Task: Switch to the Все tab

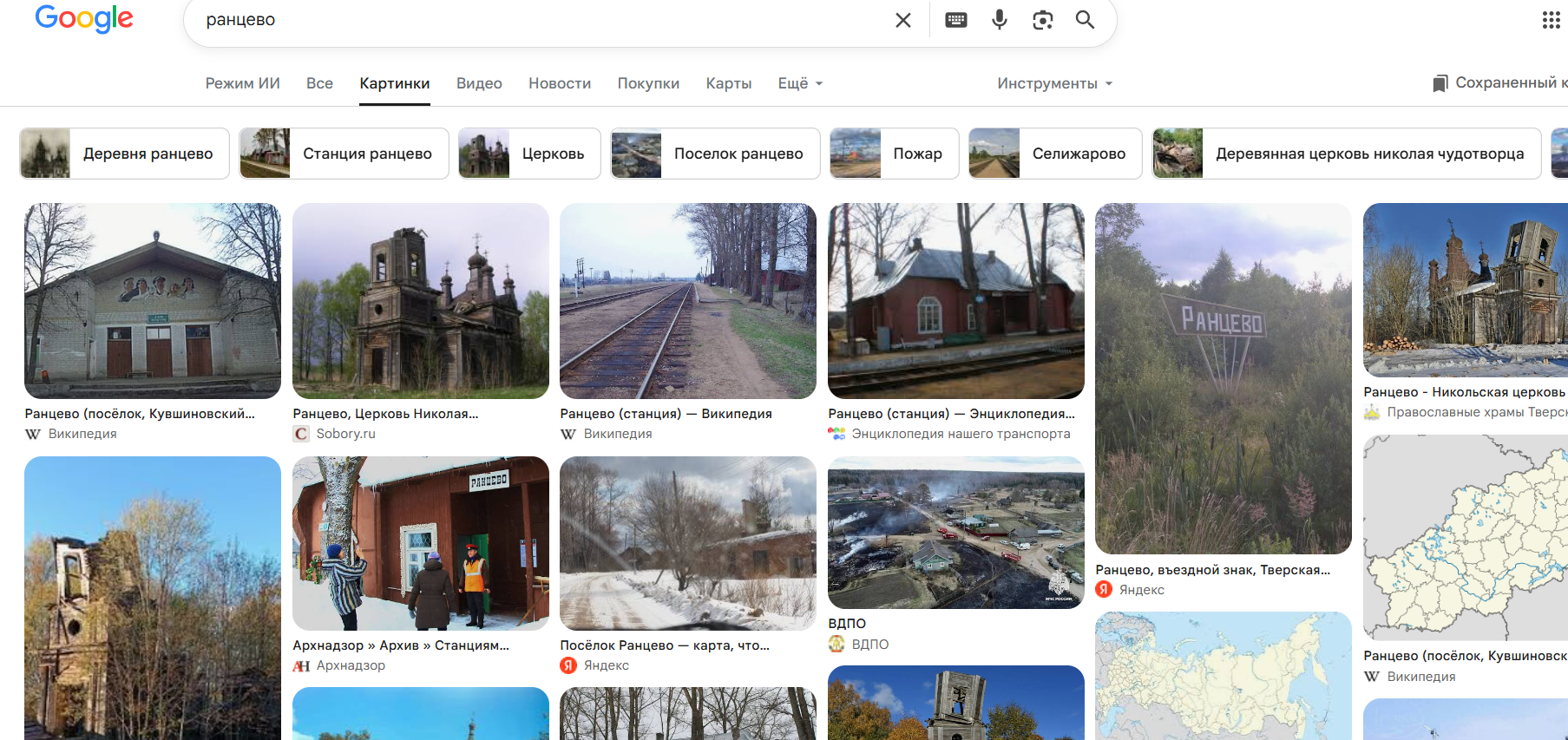Action: pyautogui.click(x=319, y=83)
